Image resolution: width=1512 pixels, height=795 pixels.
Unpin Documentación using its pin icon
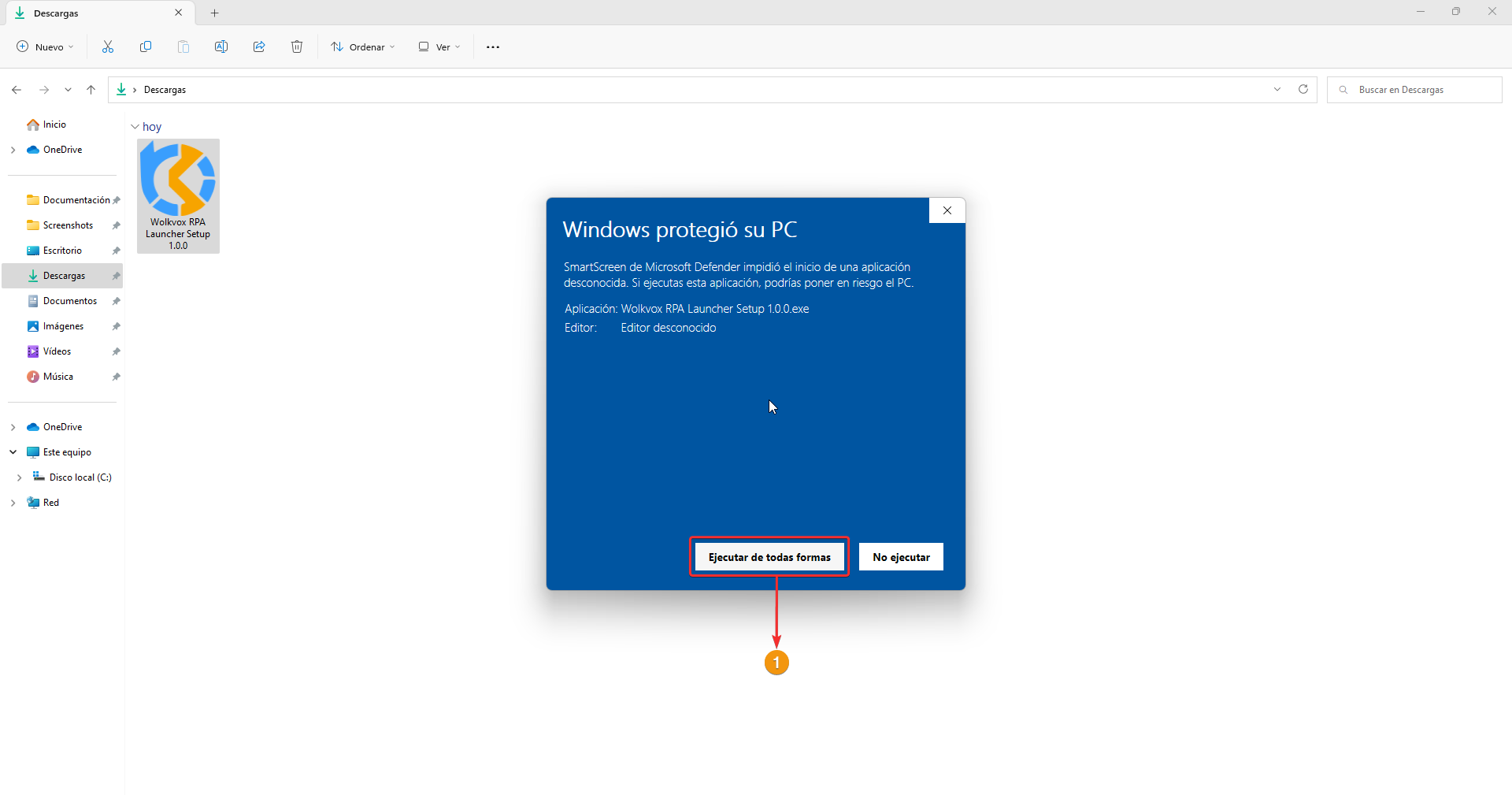pos(117,200)
